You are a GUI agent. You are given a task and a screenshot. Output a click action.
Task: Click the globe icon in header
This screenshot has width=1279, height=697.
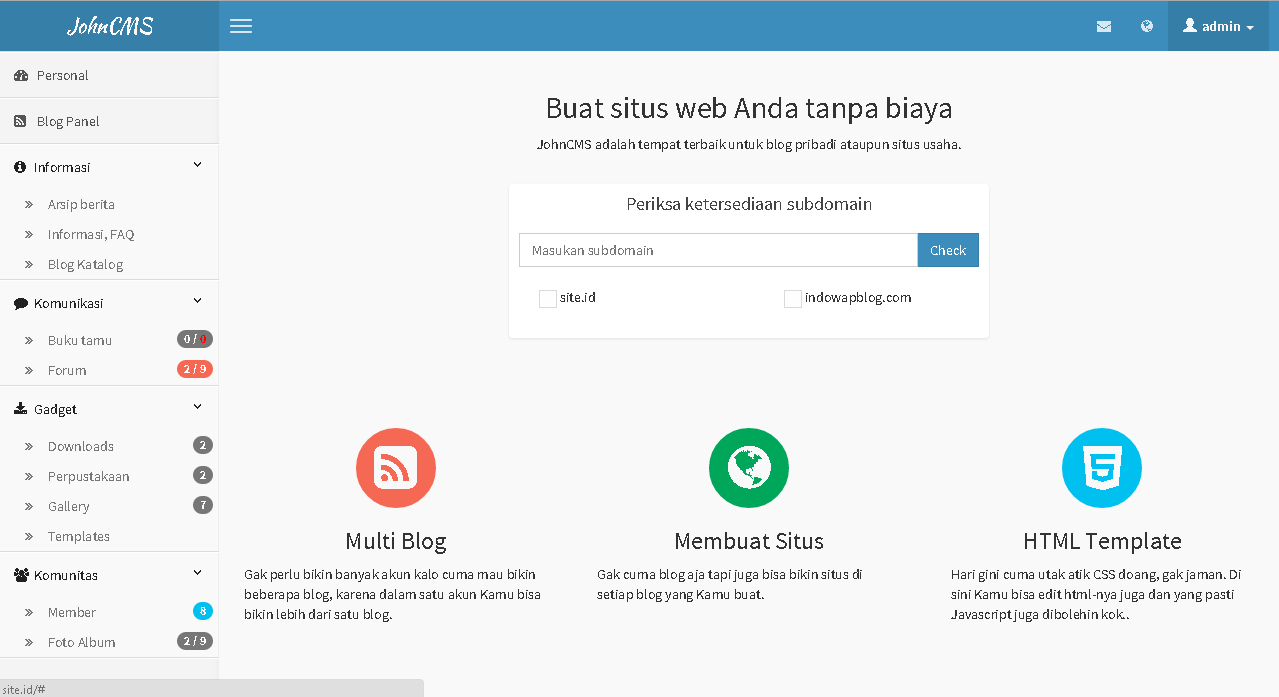pyautogui.click(x=1147, y=26)
